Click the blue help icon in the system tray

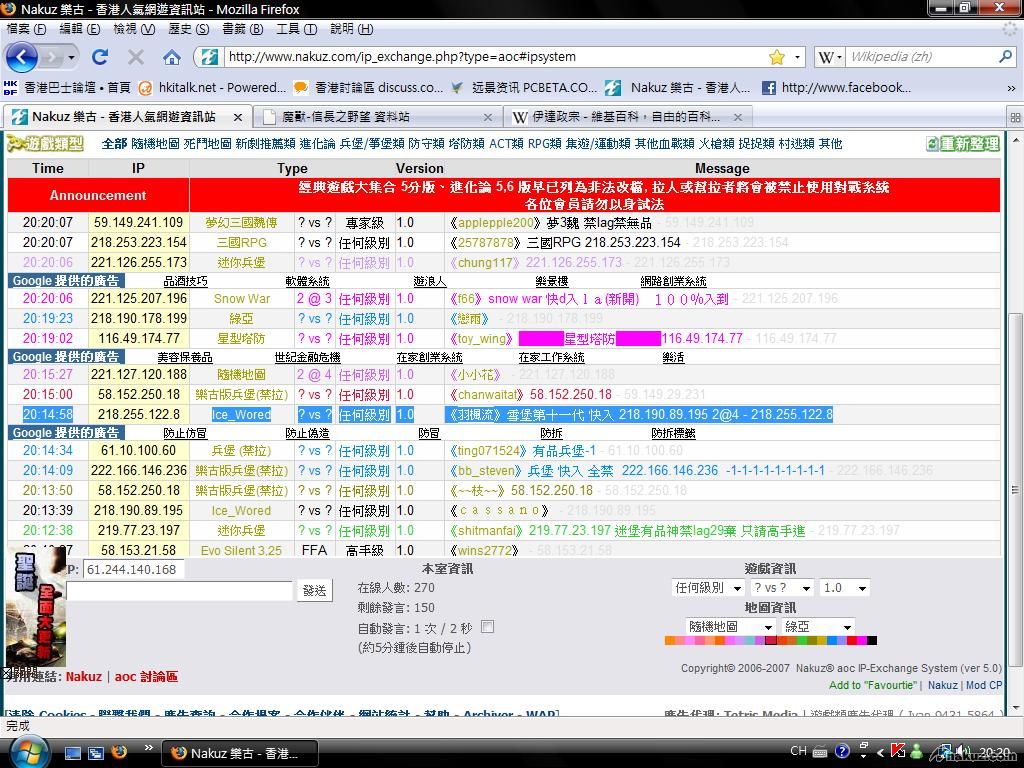pos(842,752)
